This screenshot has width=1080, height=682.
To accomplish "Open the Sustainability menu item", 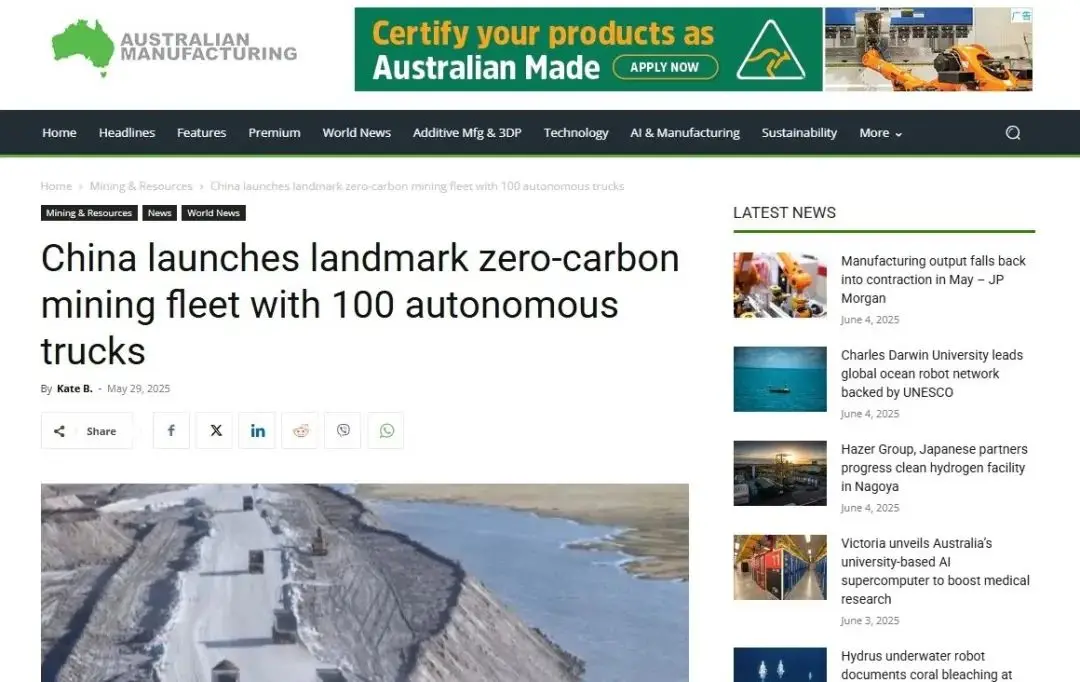I will point(799,133).
